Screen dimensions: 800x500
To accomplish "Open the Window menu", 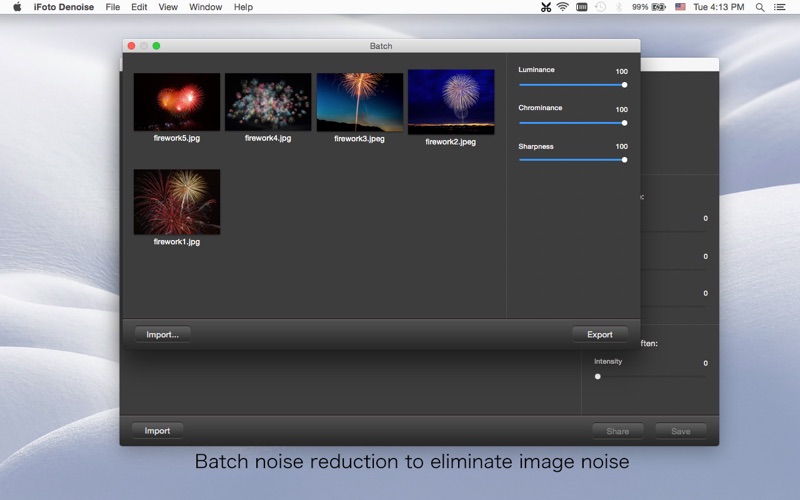I will (x=205, y=7).
